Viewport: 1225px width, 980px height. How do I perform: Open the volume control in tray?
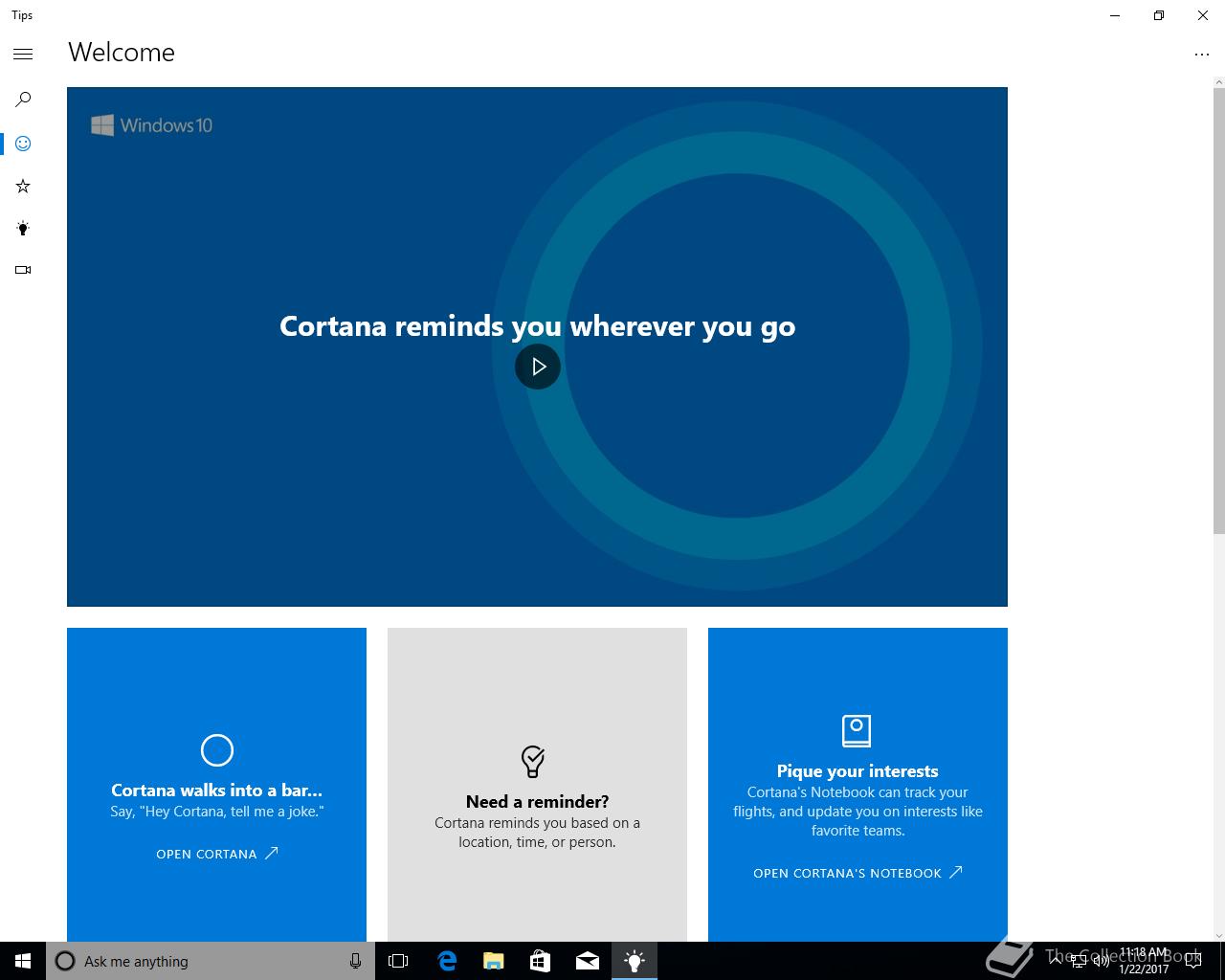coord(1101,961)
